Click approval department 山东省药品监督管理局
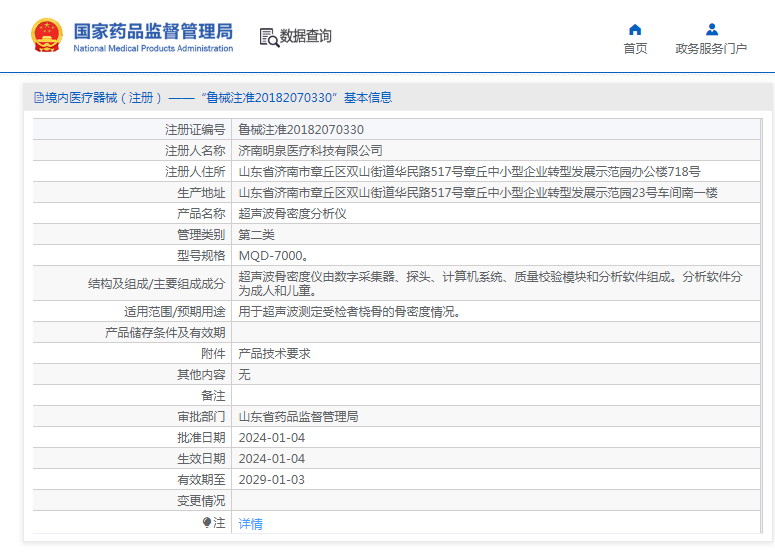775x554 pixels. coord(298,417)
